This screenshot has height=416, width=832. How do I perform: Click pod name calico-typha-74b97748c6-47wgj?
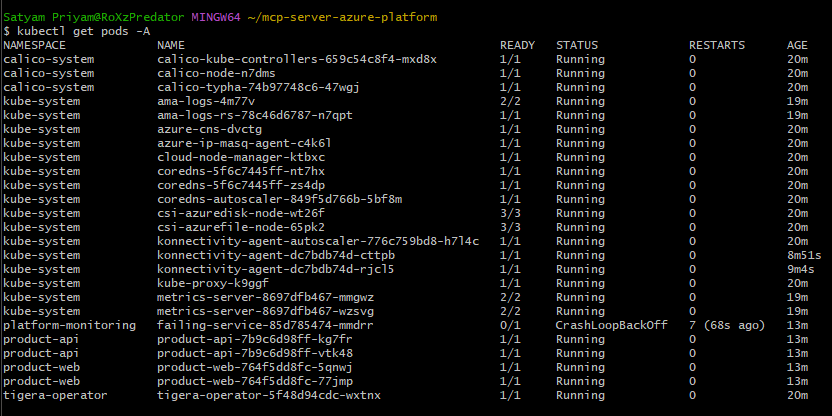point(258,88)
